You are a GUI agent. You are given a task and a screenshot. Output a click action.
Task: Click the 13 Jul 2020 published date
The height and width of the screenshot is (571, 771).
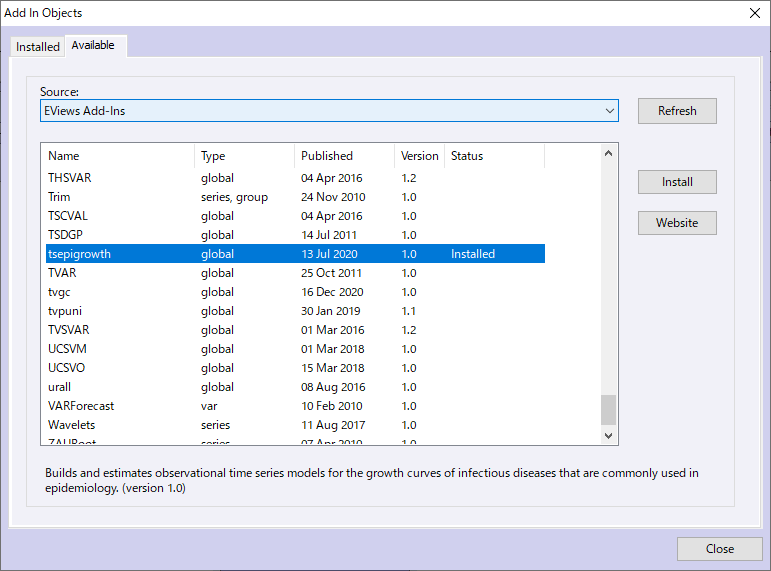pyautogui.click(x=329, y=254)
